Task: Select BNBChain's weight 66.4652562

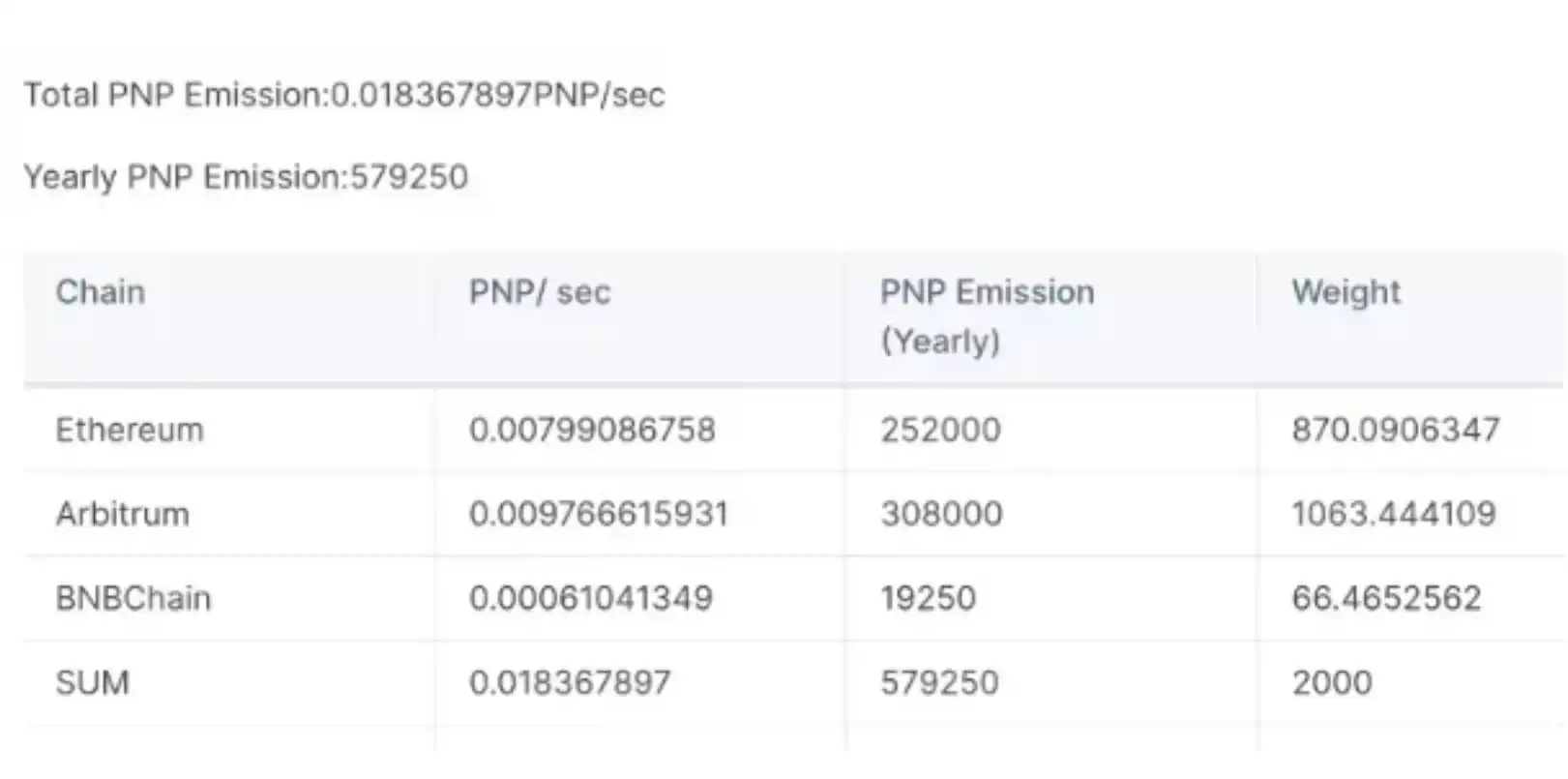Action: pos(1386,598)
